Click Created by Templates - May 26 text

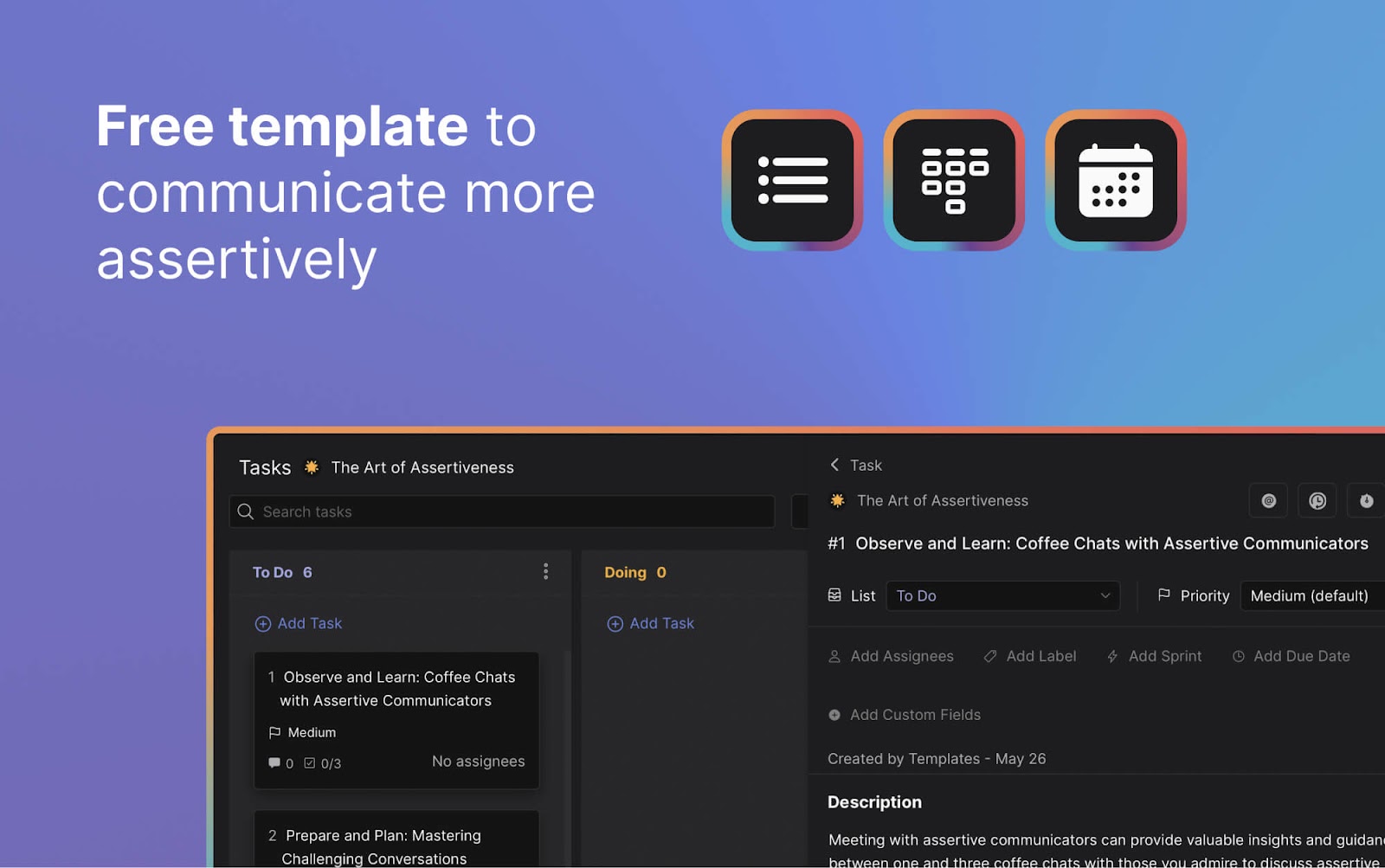(x=937, y=759)
